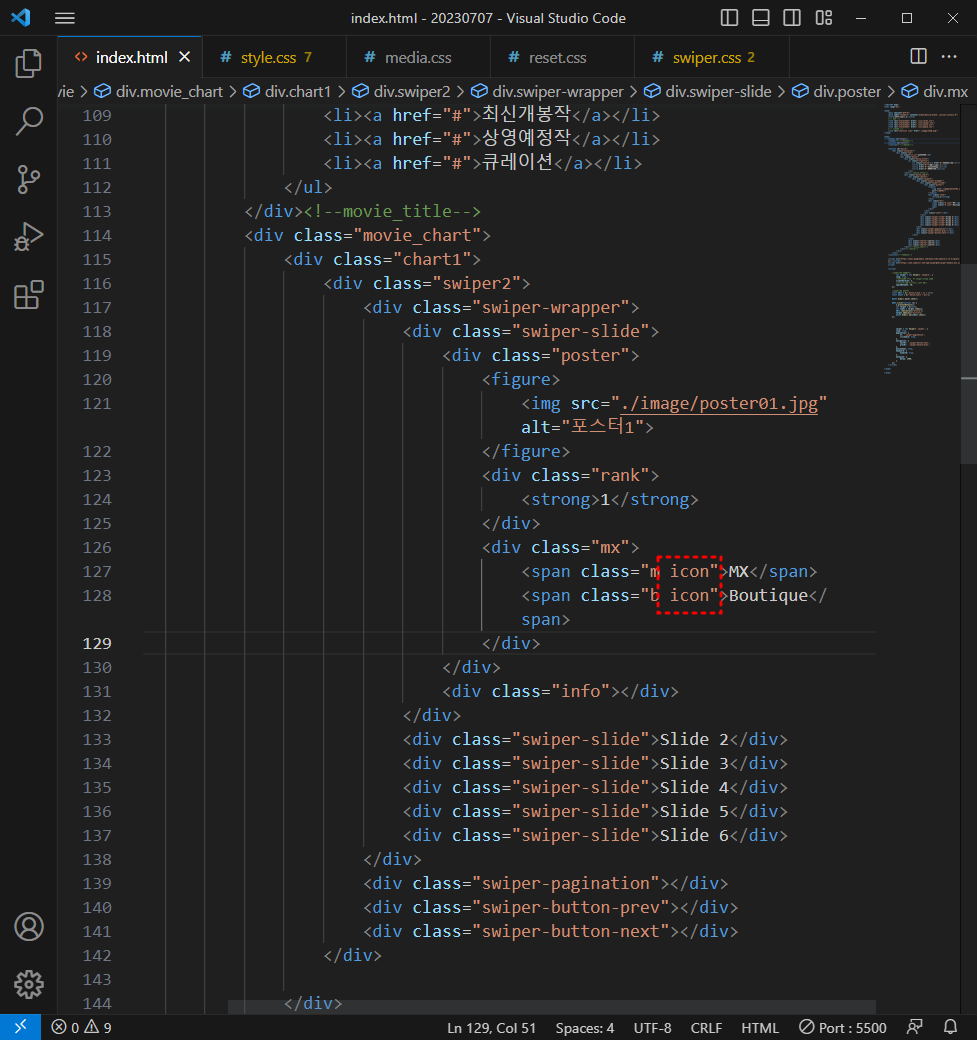Open Problems via errors and warnings count
The height and width of the screenshot is (1040, 977).
point(82,1027)
